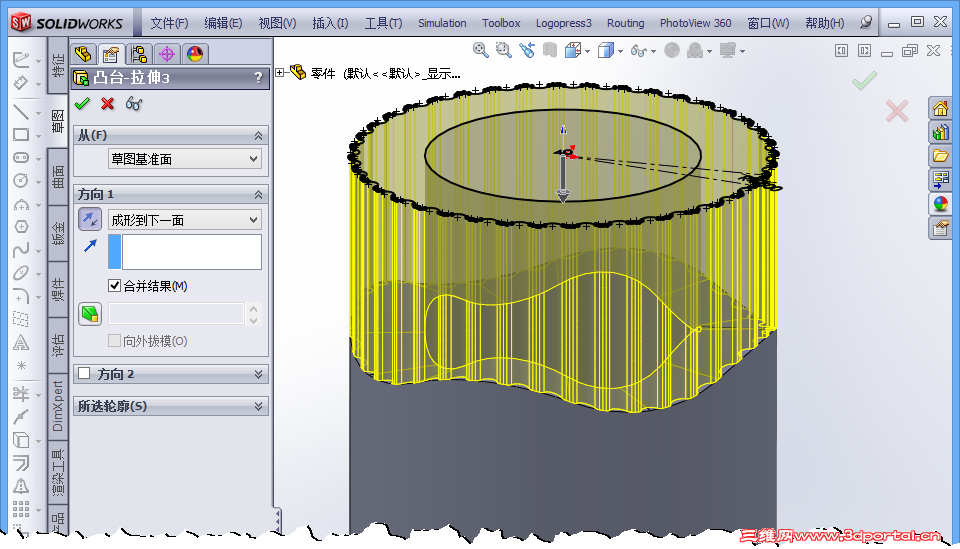Switch to the 钣金 command tab

[x=58, y=233]
